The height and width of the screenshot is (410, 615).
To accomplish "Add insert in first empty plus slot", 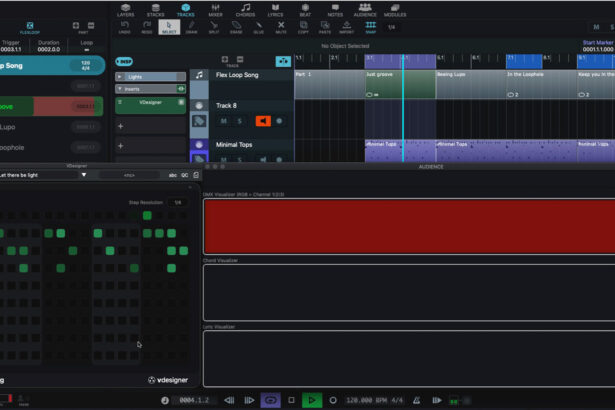I will click(120, 126).
